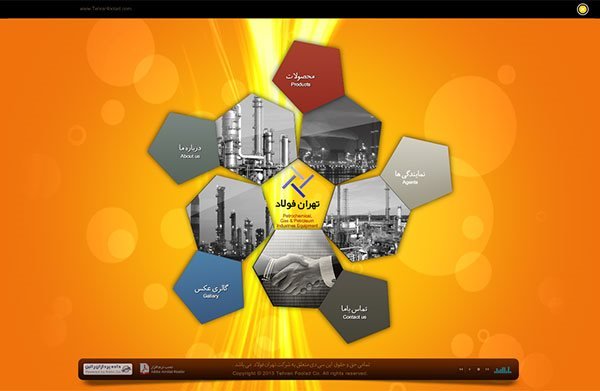Skip to previous music track
The height and width of the screenshot is (391, 600).
click(x=461, y=369)
